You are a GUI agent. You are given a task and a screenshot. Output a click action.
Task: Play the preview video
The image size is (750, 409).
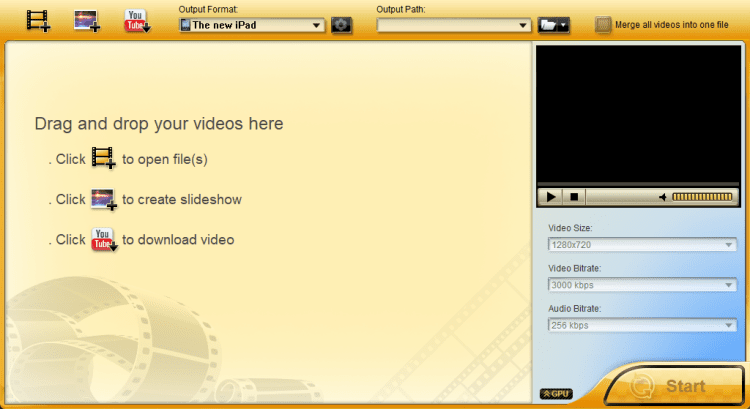[x=551, y=197]
